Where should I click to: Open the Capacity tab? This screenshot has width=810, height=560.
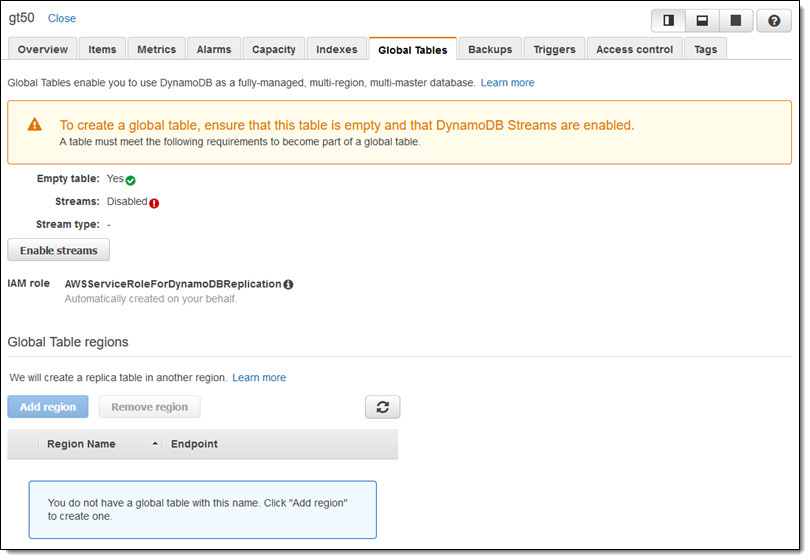point(274,50)
